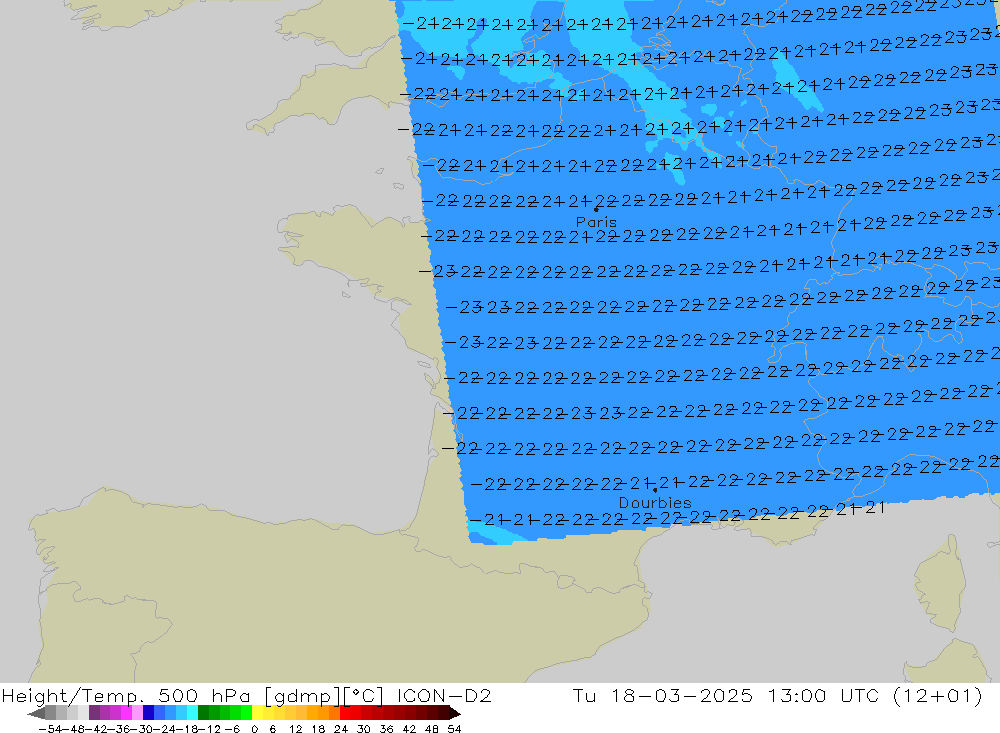Click the 36 legend value
The image size is (1000, 733).
tap(386, 729)
